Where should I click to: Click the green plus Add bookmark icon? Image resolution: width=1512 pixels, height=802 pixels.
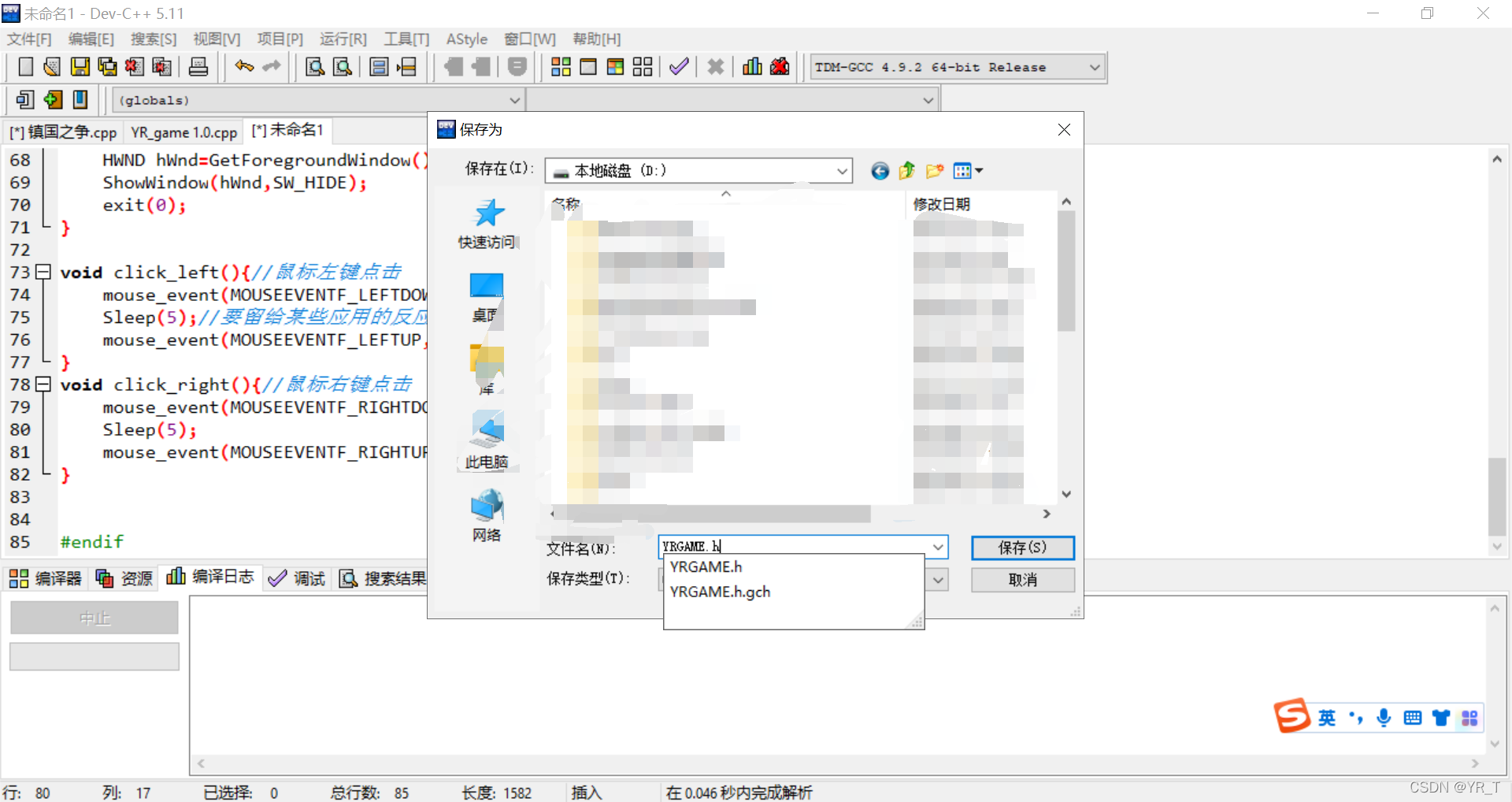(x=53, y=100)
